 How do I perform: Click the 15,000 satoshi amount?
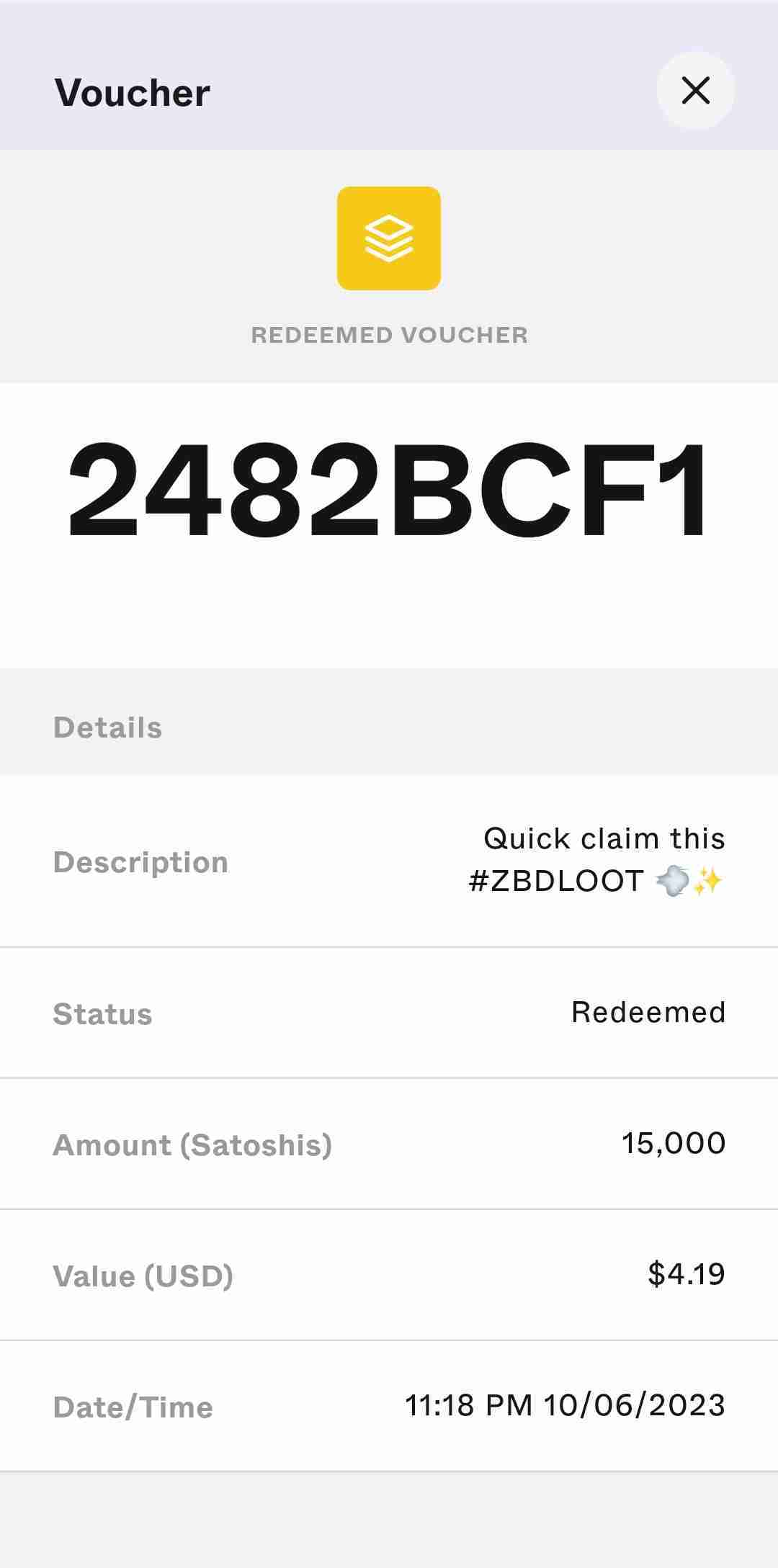coord(673,1143)
